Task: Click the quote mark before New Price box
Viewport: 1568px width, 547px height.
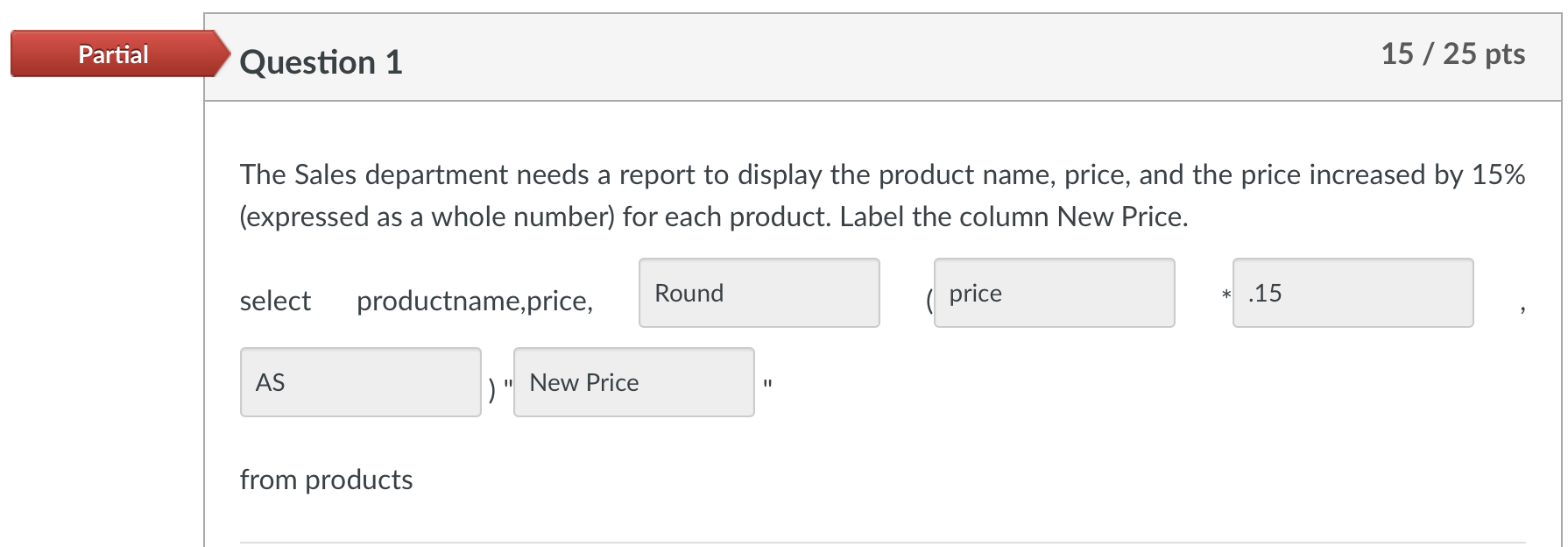Action: [508, 383]
